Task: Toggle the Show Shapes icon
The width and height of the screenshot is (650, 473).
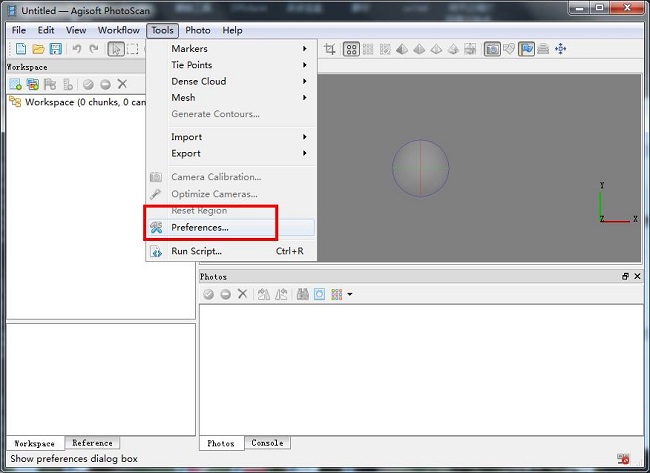Action: pos(509,49)
